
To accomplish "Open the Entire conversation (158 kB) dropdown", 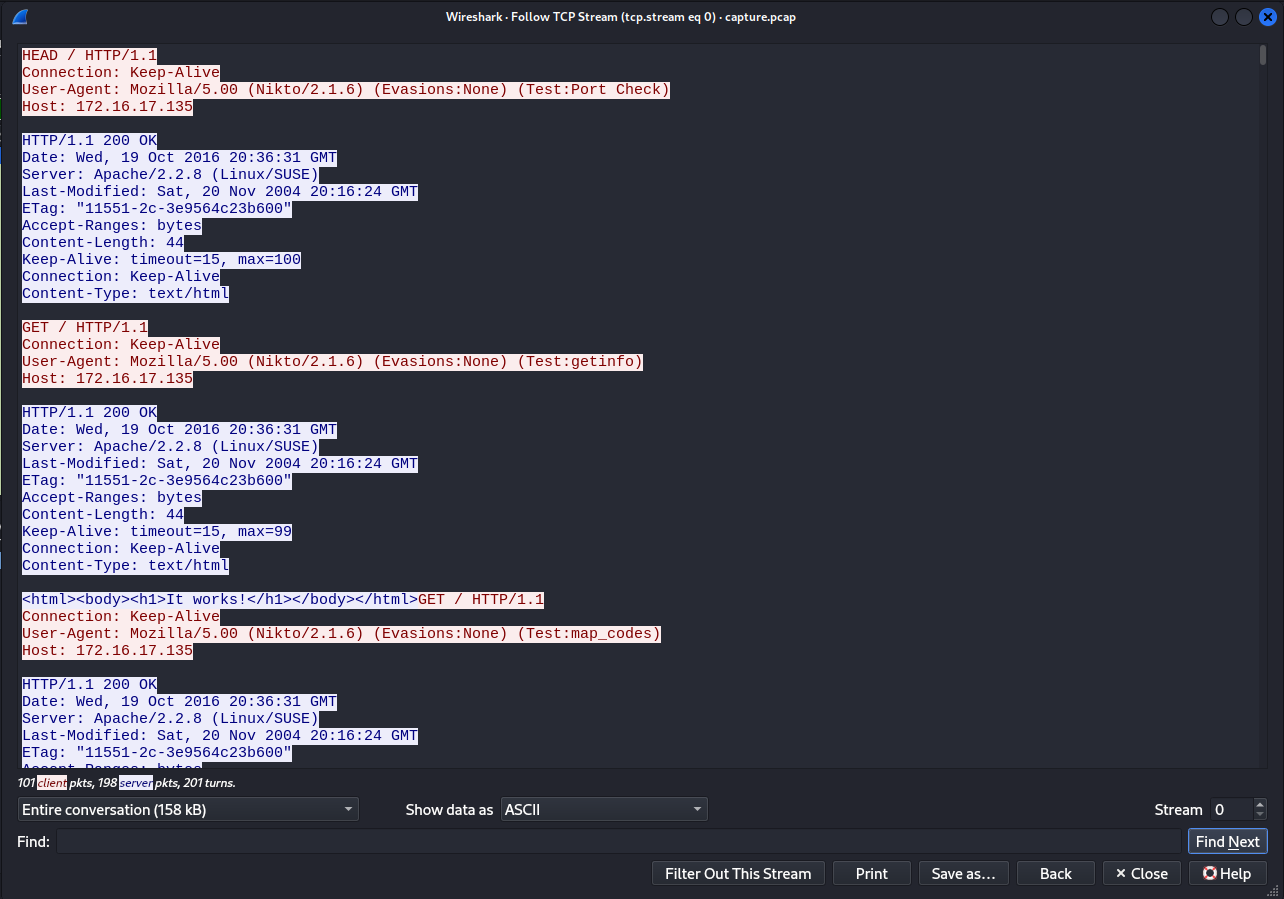I will coord(188,809).
